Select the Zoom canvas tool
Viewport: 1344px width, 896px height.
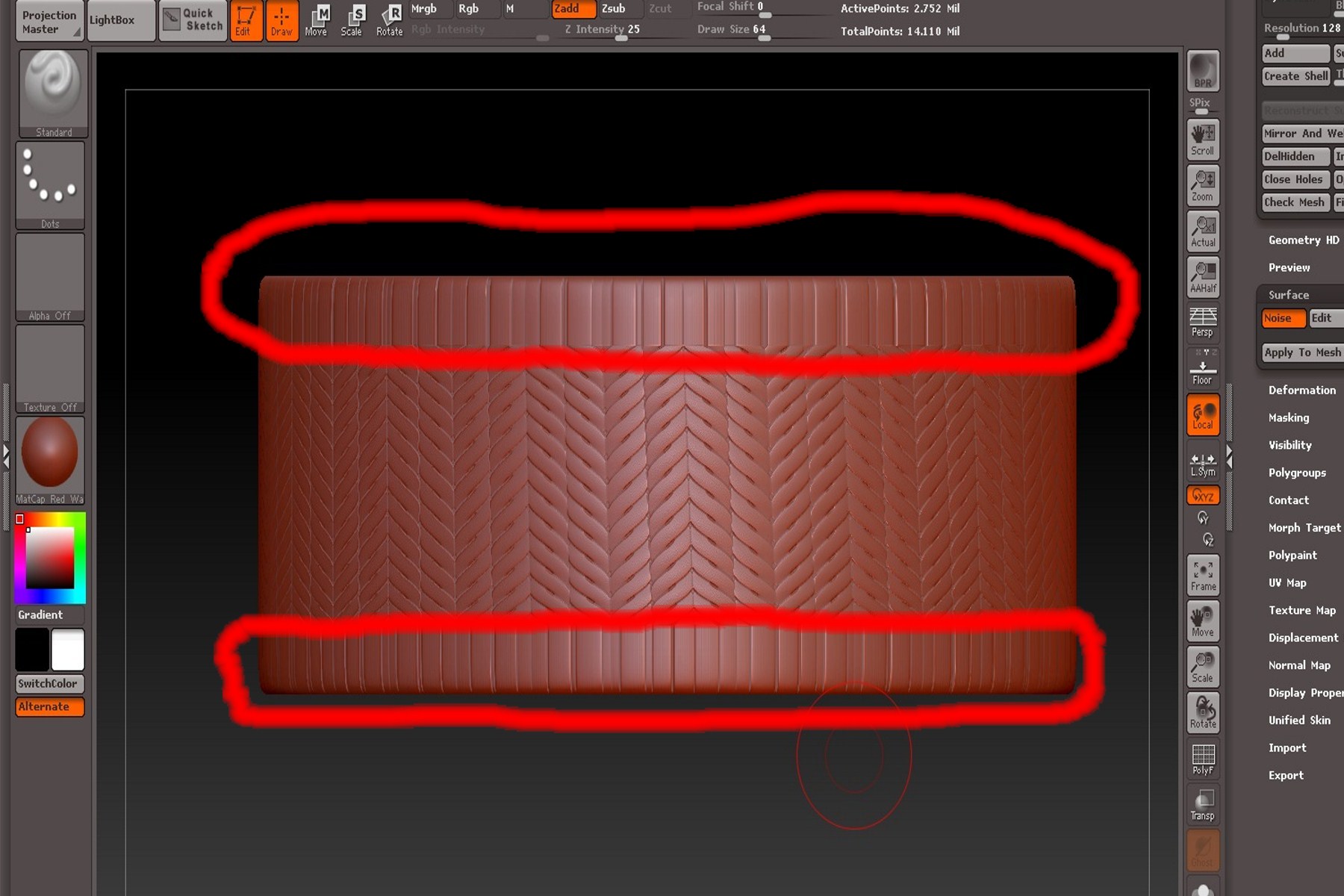pos(1203,185)
